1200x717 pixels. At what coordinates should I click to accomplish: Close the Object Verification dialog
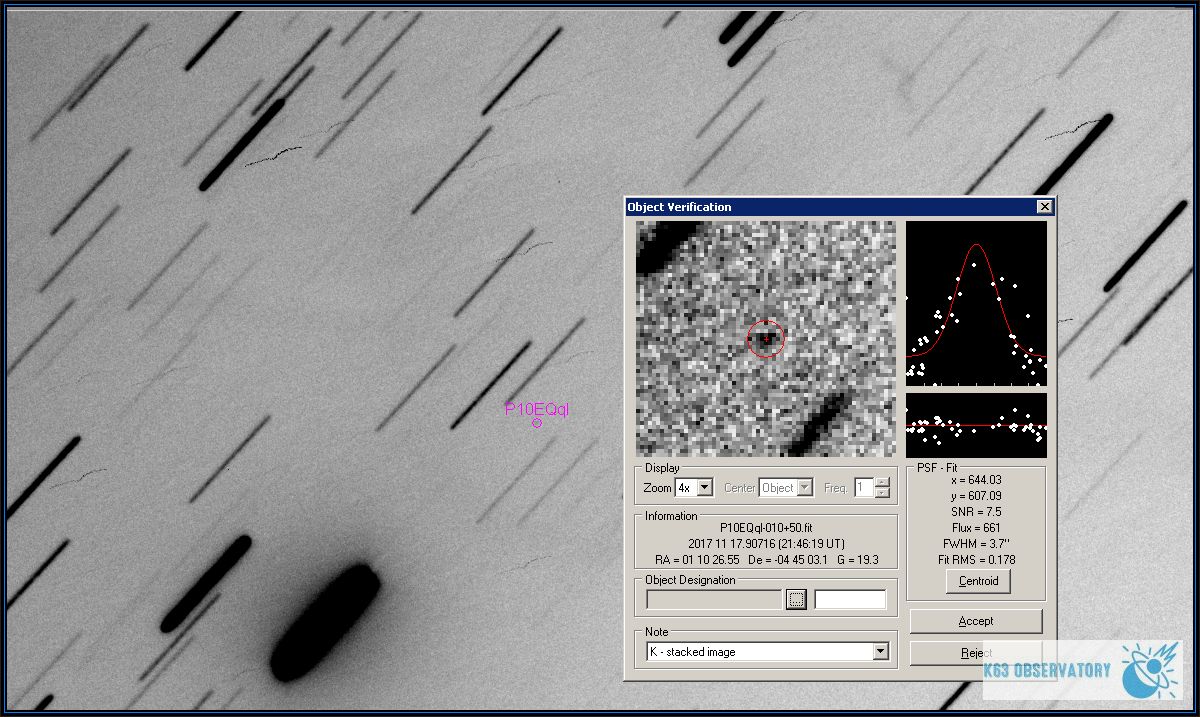tap(1044, 207)
